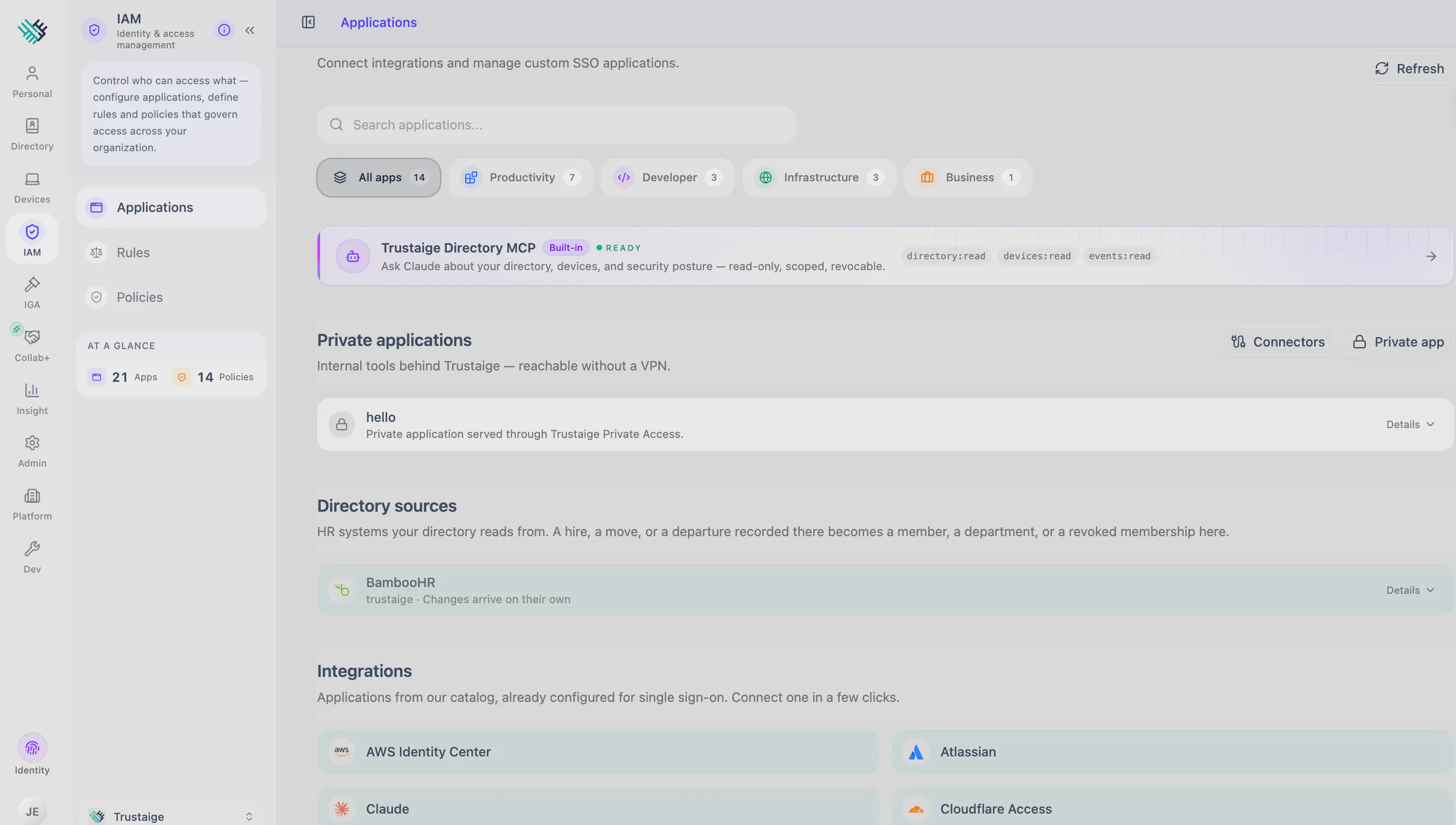Open Rules in IAM menu
Image resolution: width=1456 pixels, height=825 pixels.
(171, 252)
